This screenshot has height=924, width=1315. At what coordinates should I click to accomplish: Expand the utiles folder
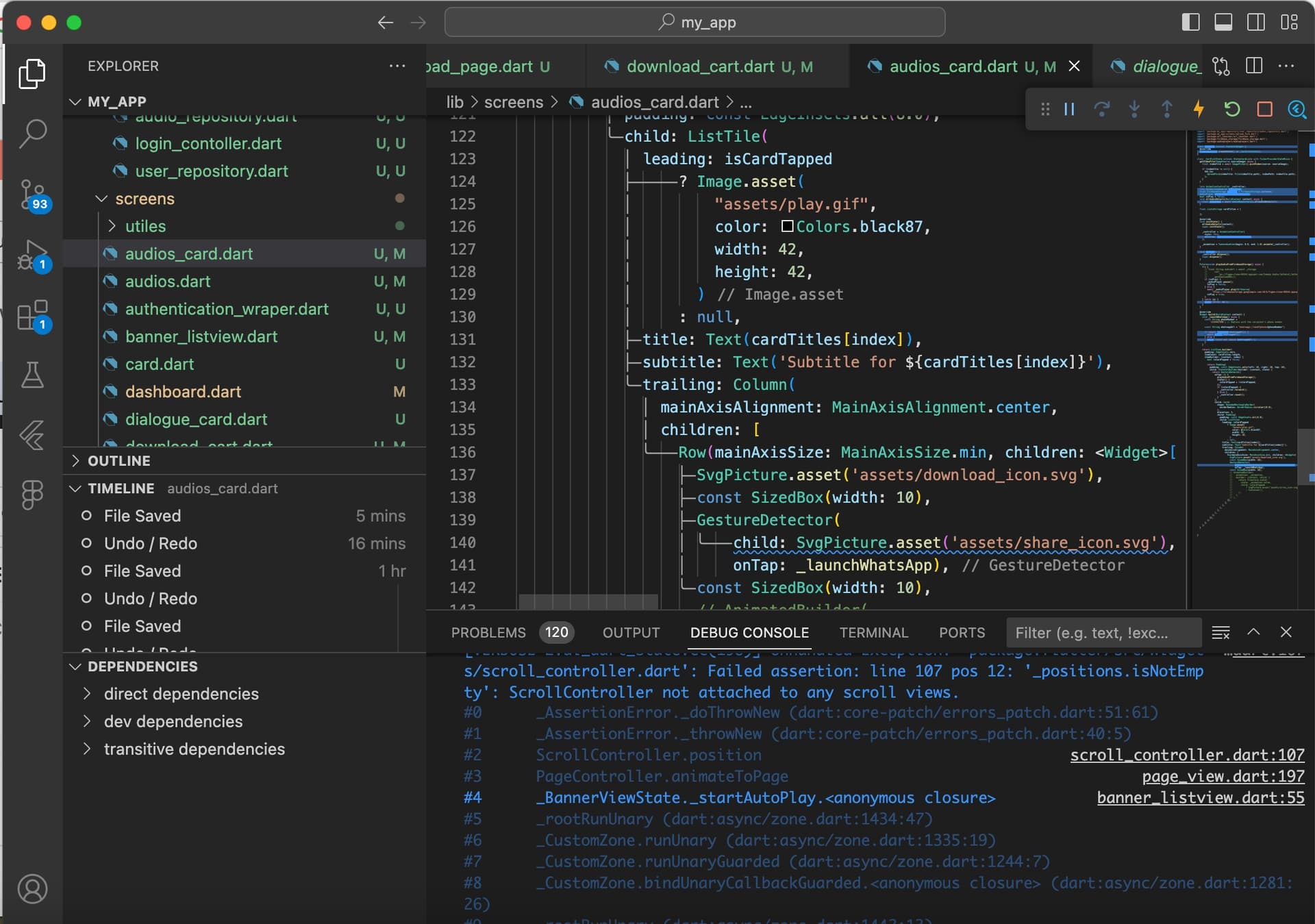pyautogui.click(x=112, y=226)
